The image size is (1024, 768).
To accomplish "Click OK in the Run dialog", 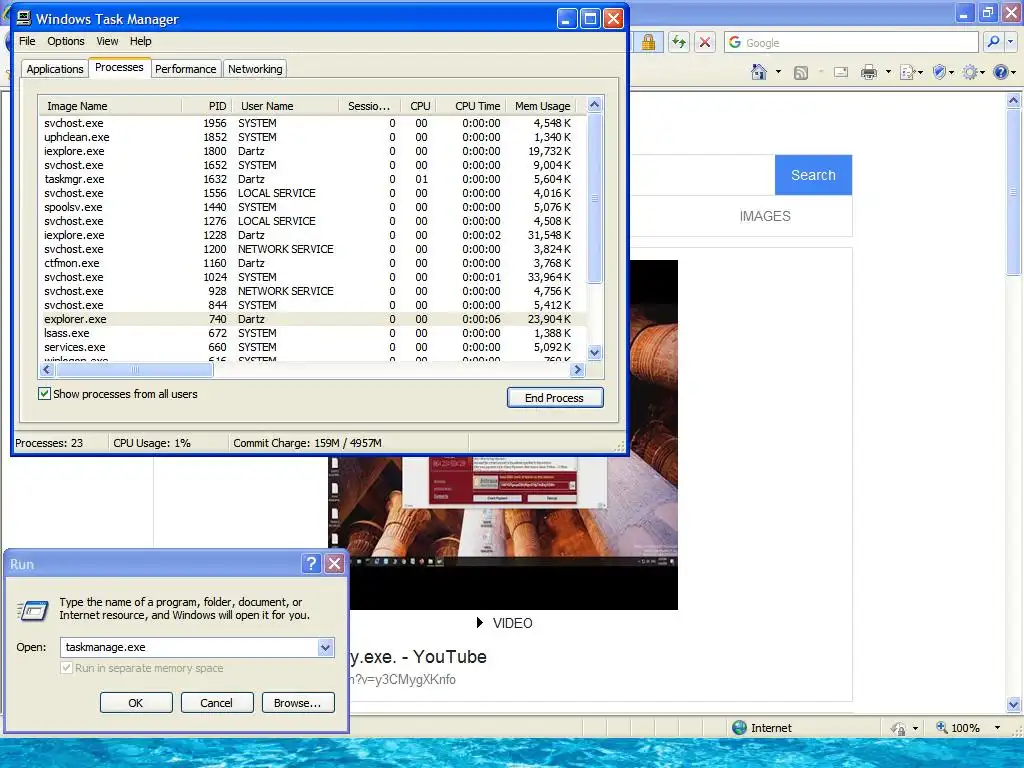I will point(136,703).
